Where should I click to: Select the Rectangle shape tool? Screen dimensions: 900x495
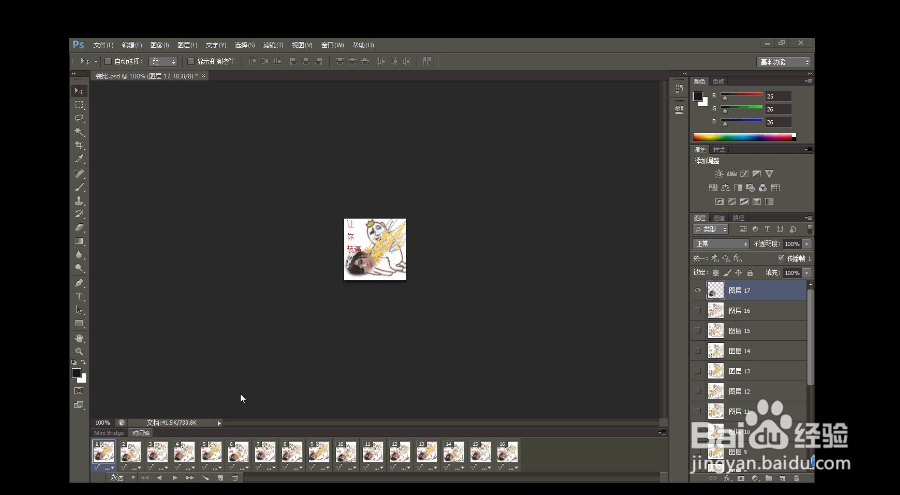79,324
